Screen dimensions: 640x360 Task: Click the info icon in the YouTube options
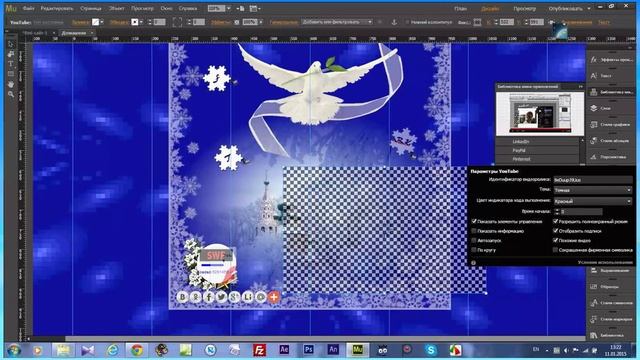473,262
